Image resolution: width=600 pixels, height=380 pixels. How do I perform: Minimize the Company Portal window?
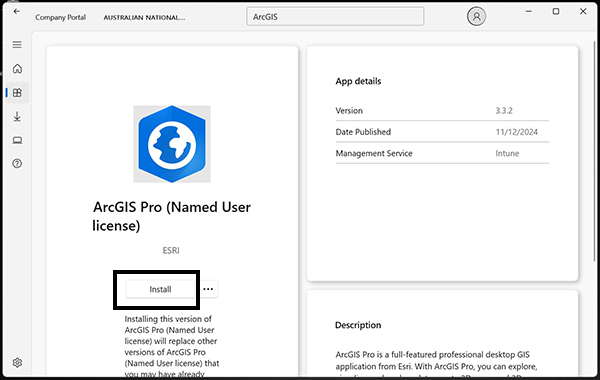529,11
